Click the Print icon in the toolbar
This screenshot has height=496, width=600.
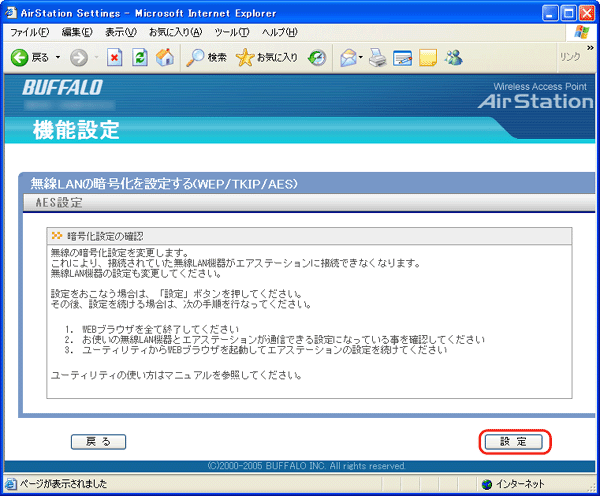click(377, 58)
